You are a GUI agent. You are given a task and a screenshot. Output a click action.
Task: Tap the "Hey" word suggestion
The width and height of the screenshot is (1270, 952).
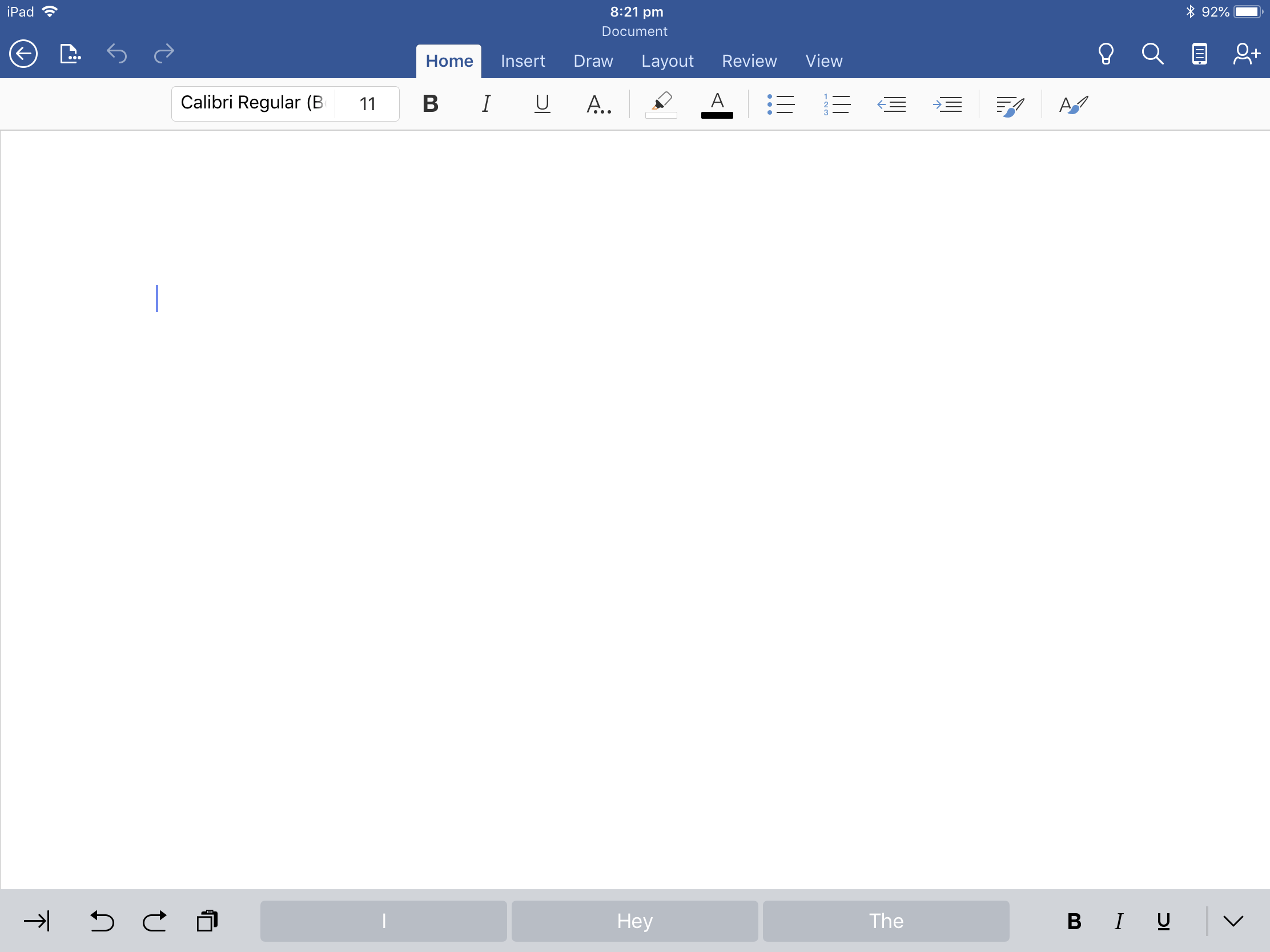tap(634, 921)
